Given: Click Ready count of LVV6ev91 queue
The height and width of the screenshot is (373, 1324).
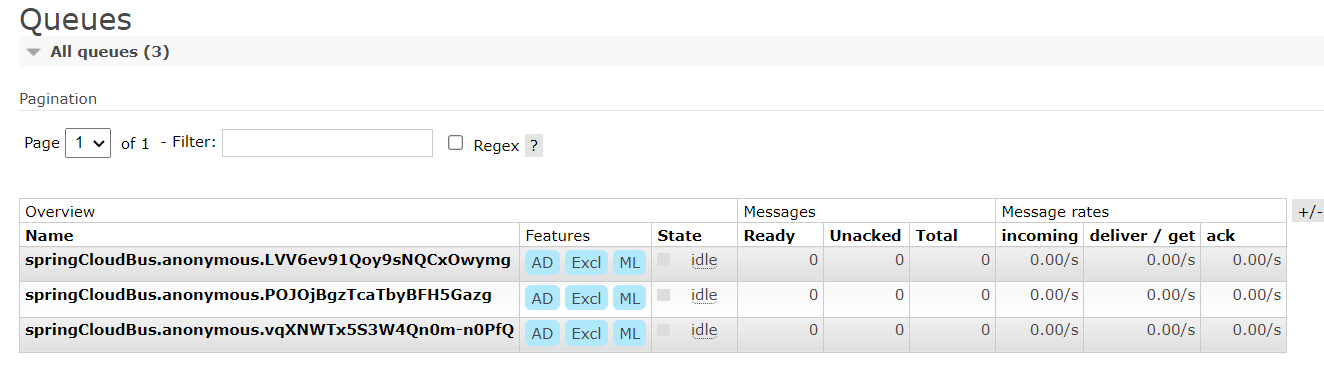Looking at the screenshot, I should point(813,260).
